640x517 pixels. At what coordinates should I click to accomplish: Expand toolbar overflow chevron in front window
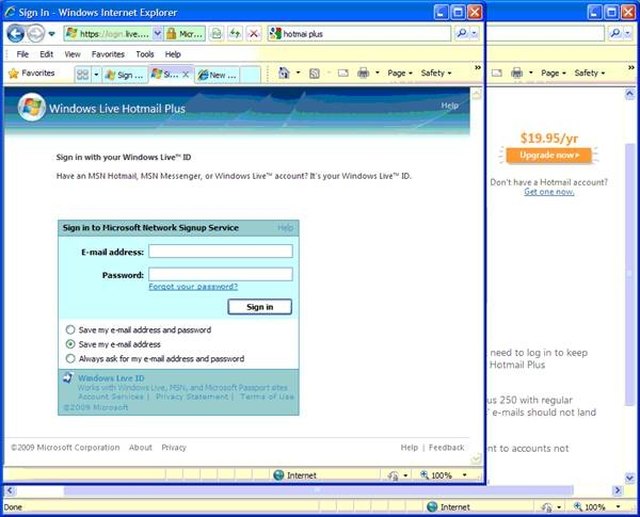tap(478, 68)
